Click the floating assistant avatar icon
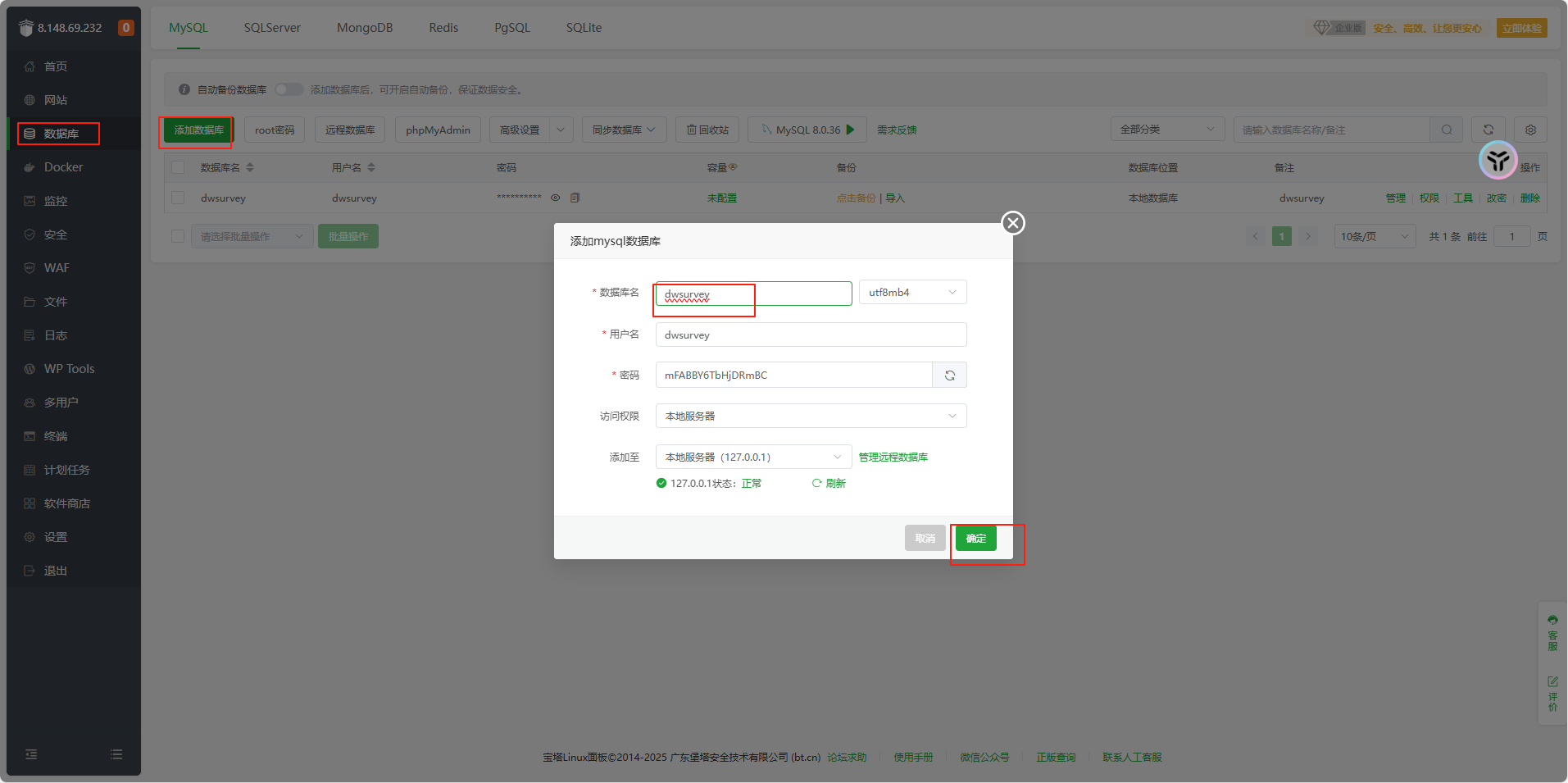The image size is (1568, 783). [x=1498, y=160]
